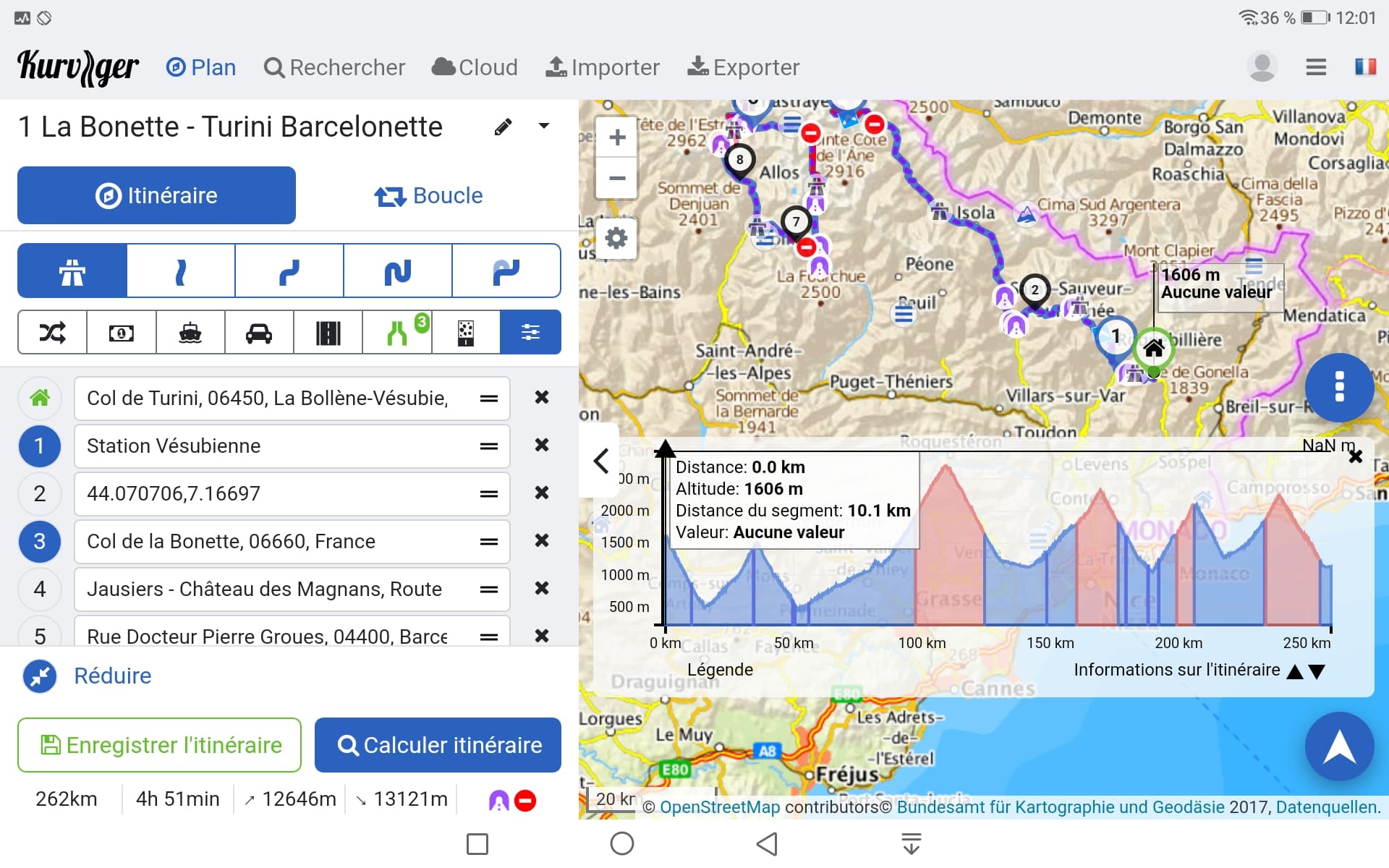This screenshot has width=1389, height=868.
Task: Collapse the side panel with the left chevron
Action: click(600, 461)
